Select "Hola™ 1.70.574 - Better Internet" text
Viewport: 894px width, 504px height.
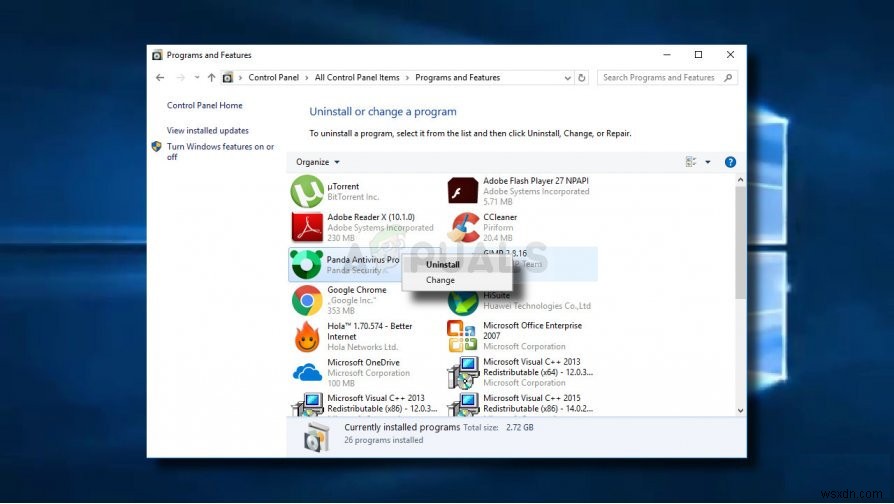click(369, 331)
